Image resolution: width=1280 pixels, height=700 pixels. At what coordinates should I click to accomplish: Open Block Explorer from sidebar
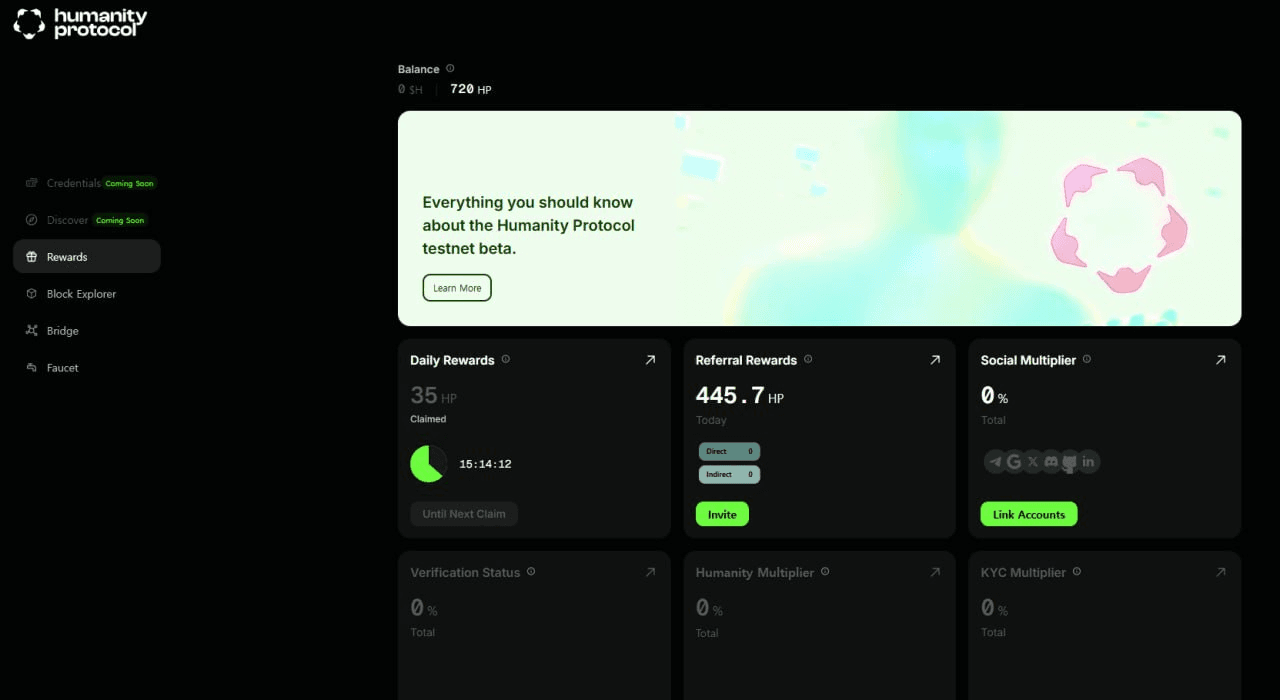[87, 294]
